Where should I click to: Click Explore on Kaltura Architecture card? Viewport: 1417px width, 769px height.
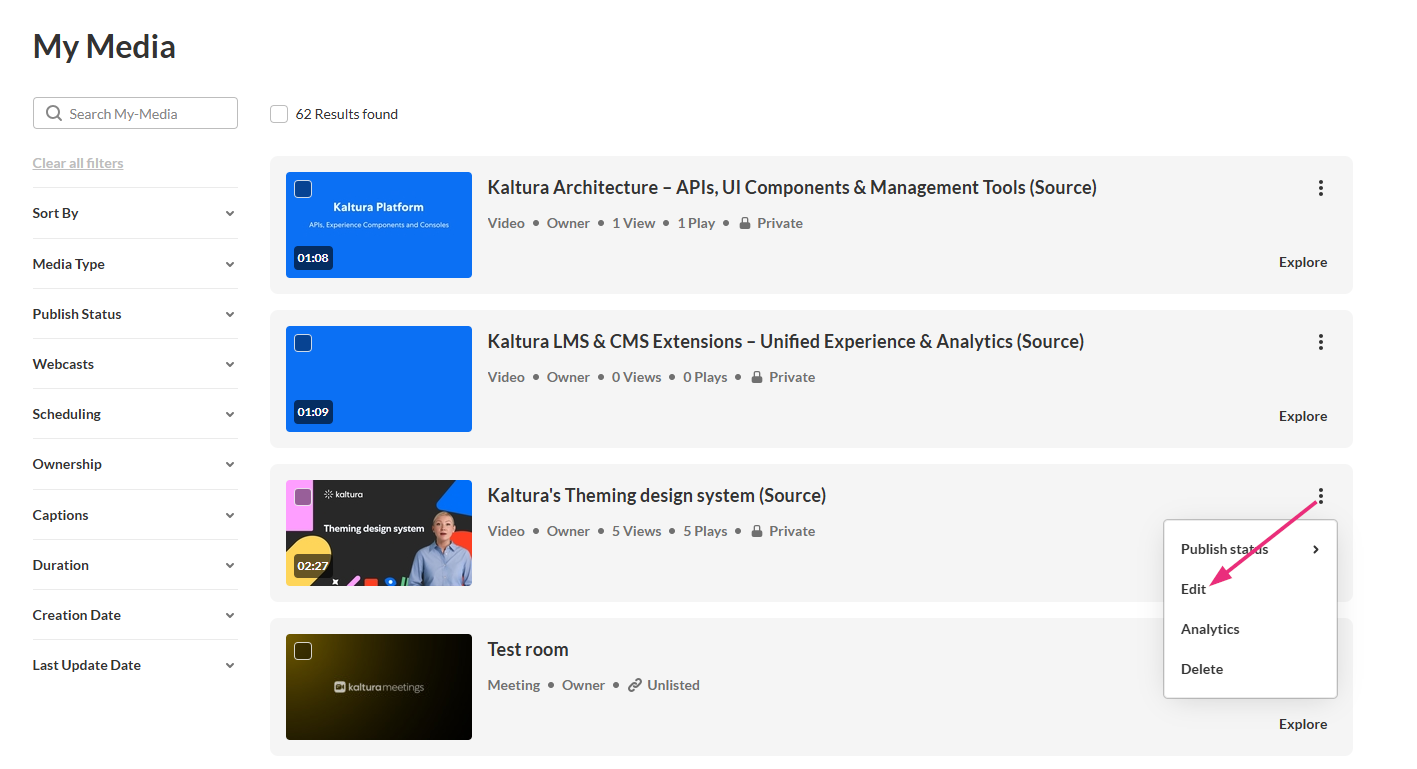tap(1303, 262)
